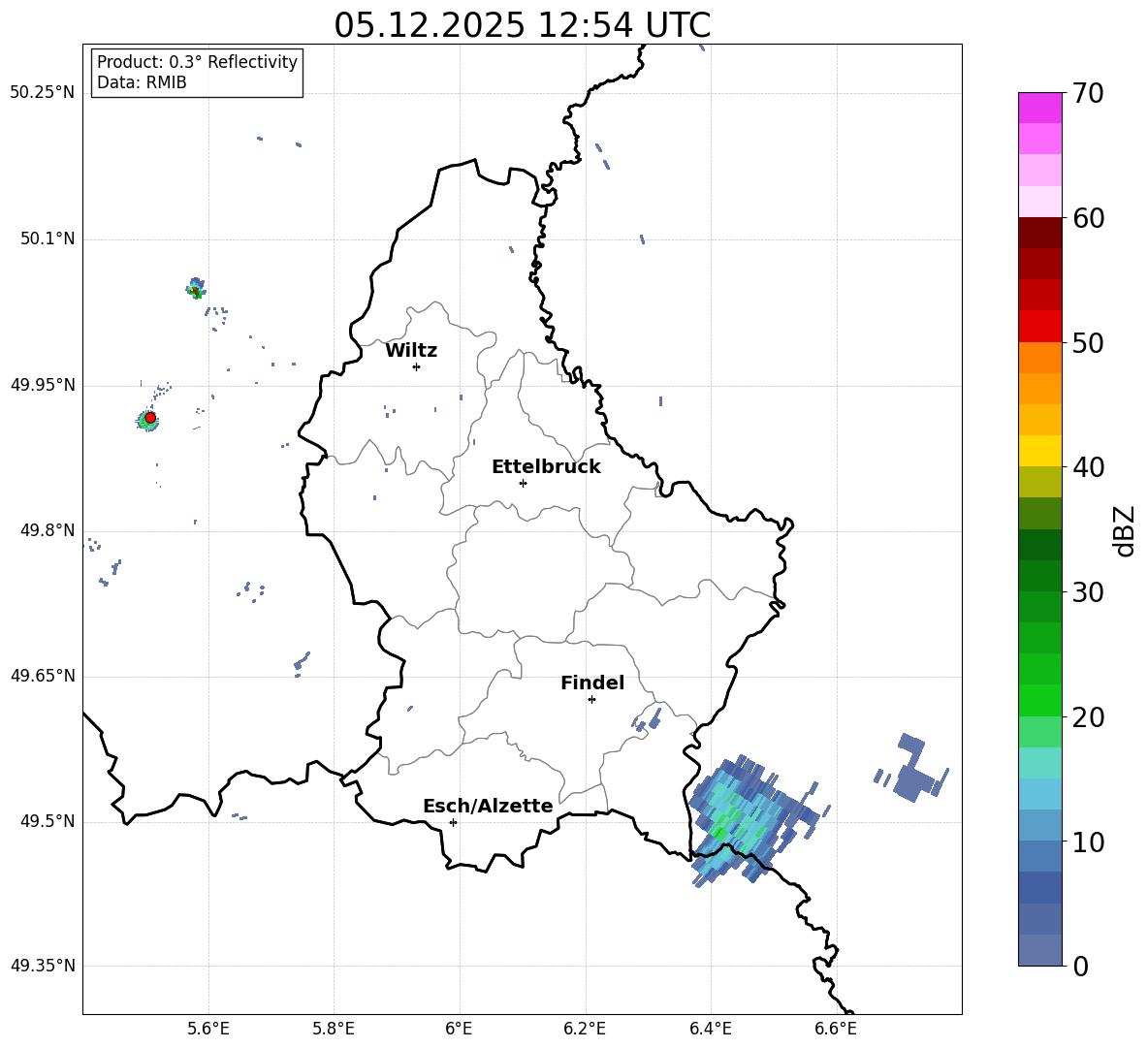Click the red dot radar marker
This screenshot has height=1048, width=1148.
coord(150,417)
